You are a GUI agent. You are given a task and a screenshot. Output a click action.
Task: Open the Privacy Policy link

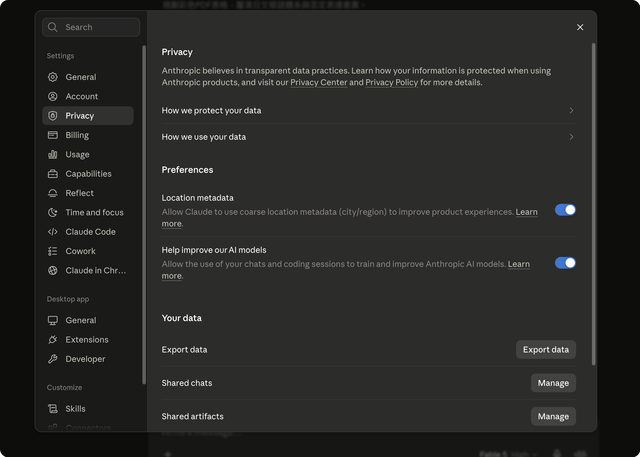(x=391, y=82)
